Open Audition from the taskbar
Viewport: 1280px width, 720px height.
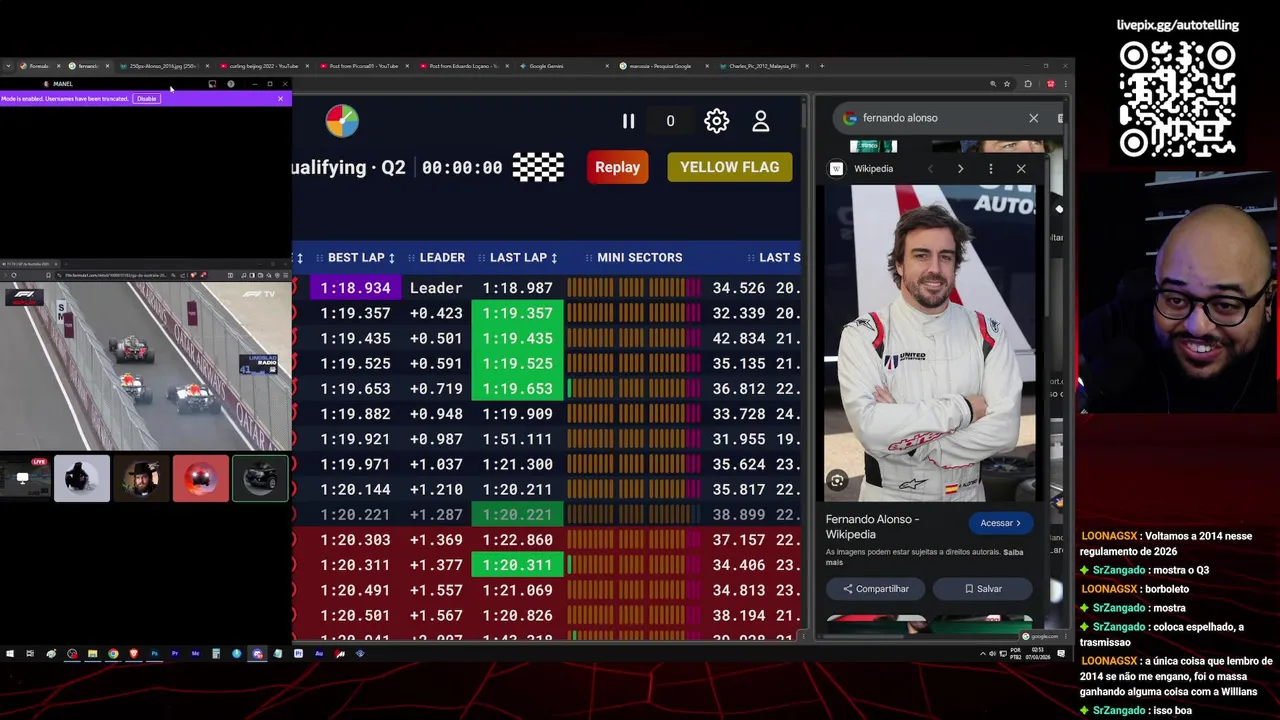319,654
